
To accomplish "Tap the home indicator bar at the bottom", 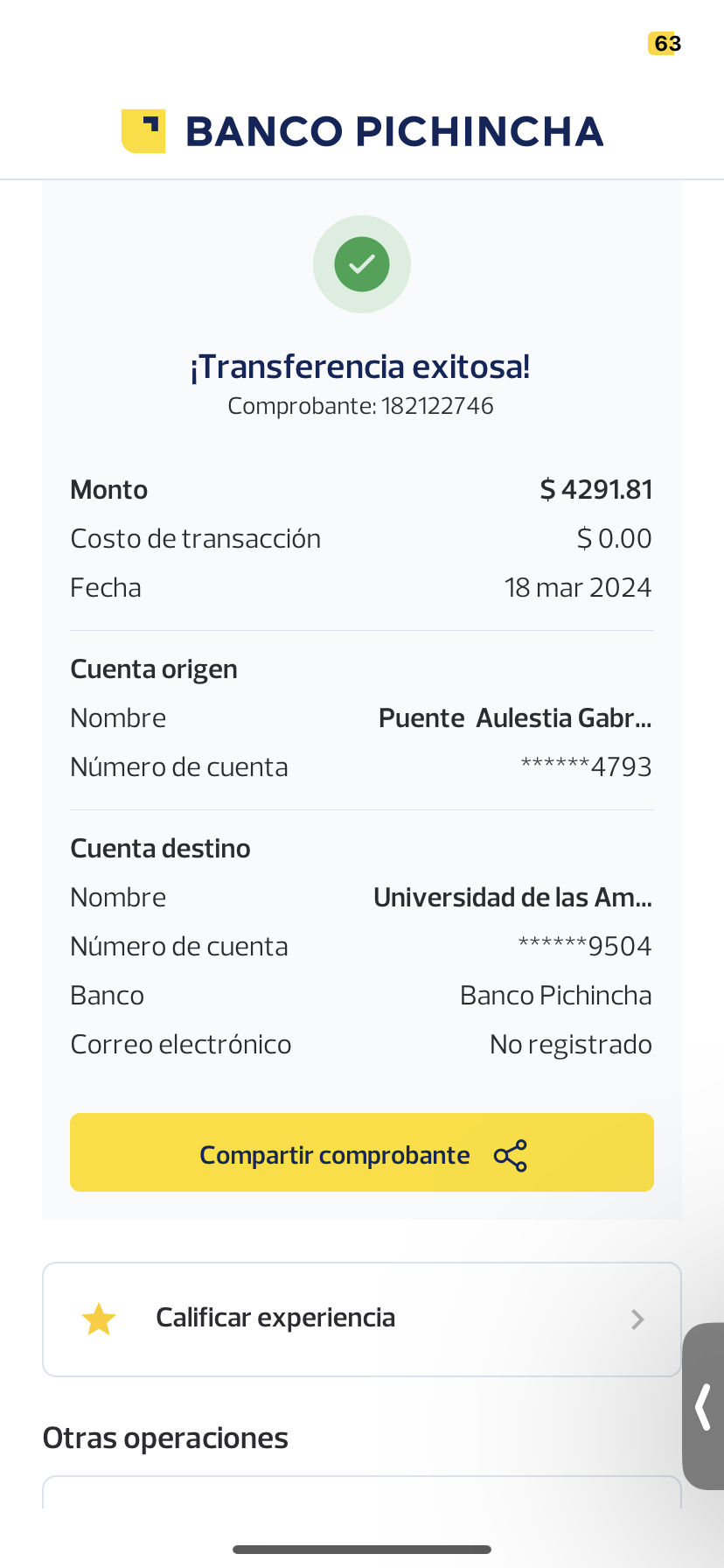I will coord(362,1550).
